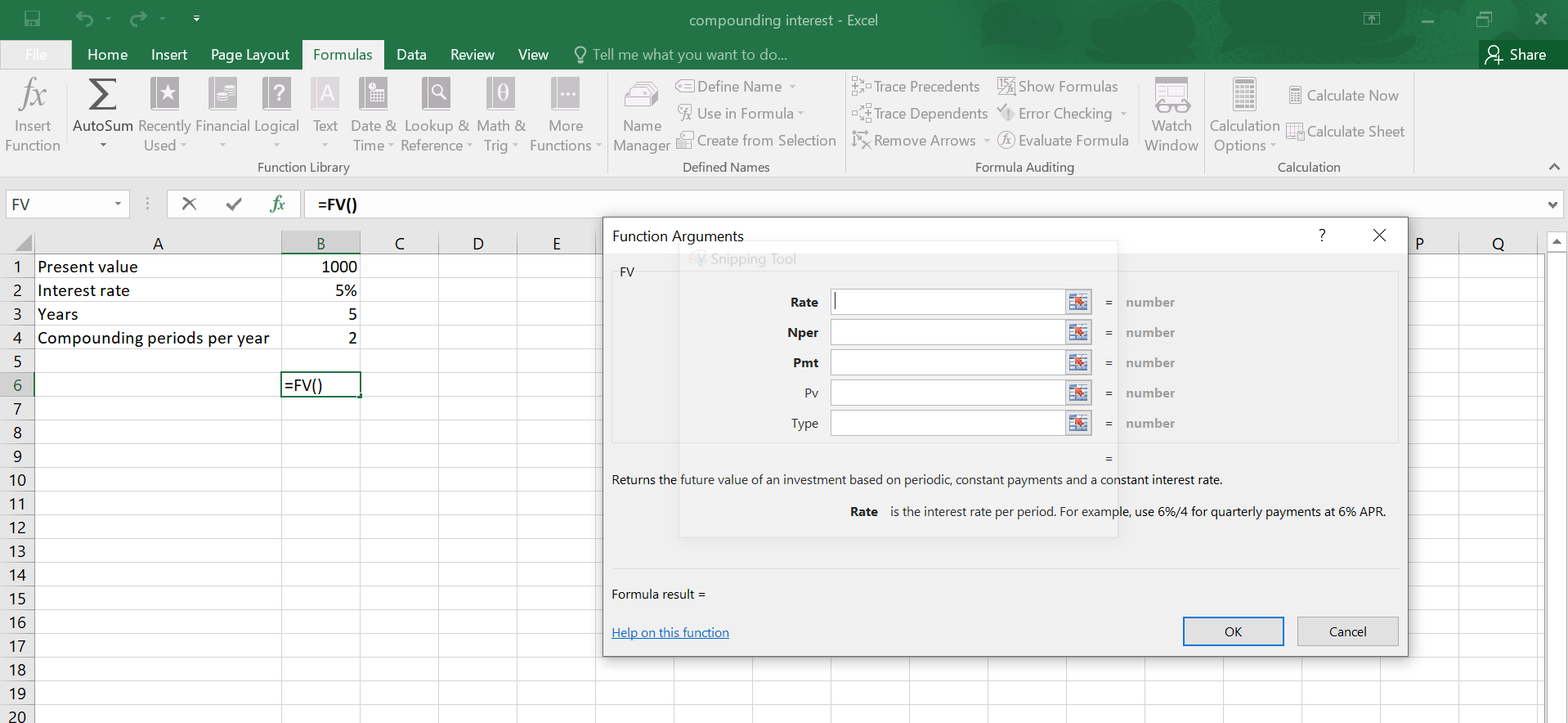Click the Nper input field
Image resolution: width=1568 pixels, height=723 pixels.
point(948,332)
